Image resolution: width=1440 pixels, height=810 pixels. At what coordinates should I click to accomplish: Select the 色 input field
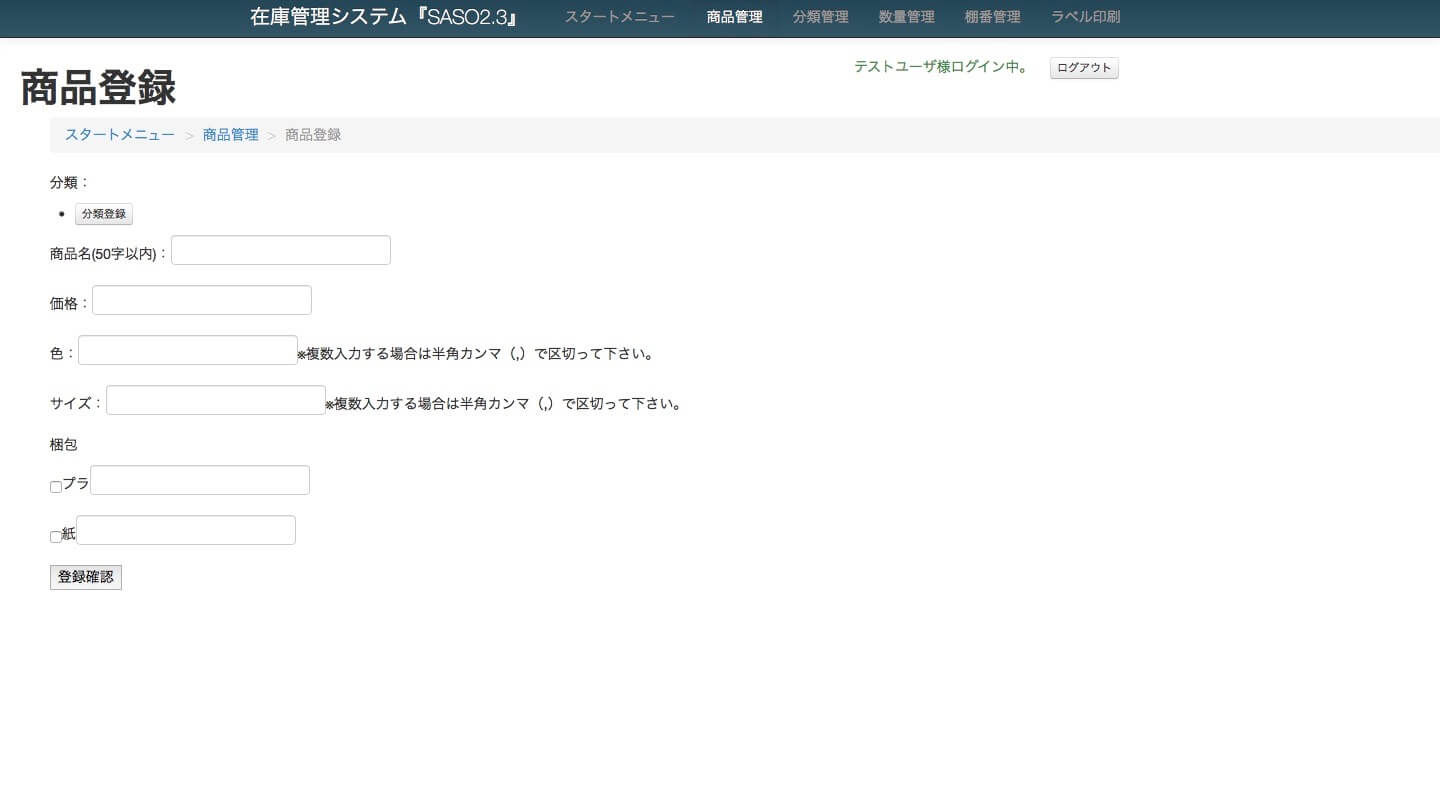click(188, 350)
